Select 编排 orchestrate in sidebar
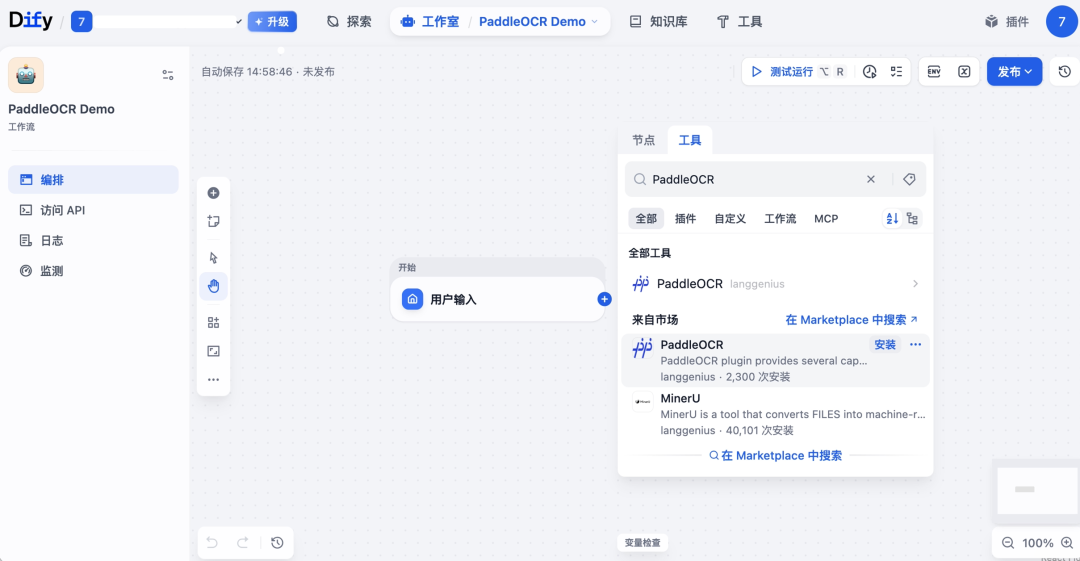 tap(93, 179)
